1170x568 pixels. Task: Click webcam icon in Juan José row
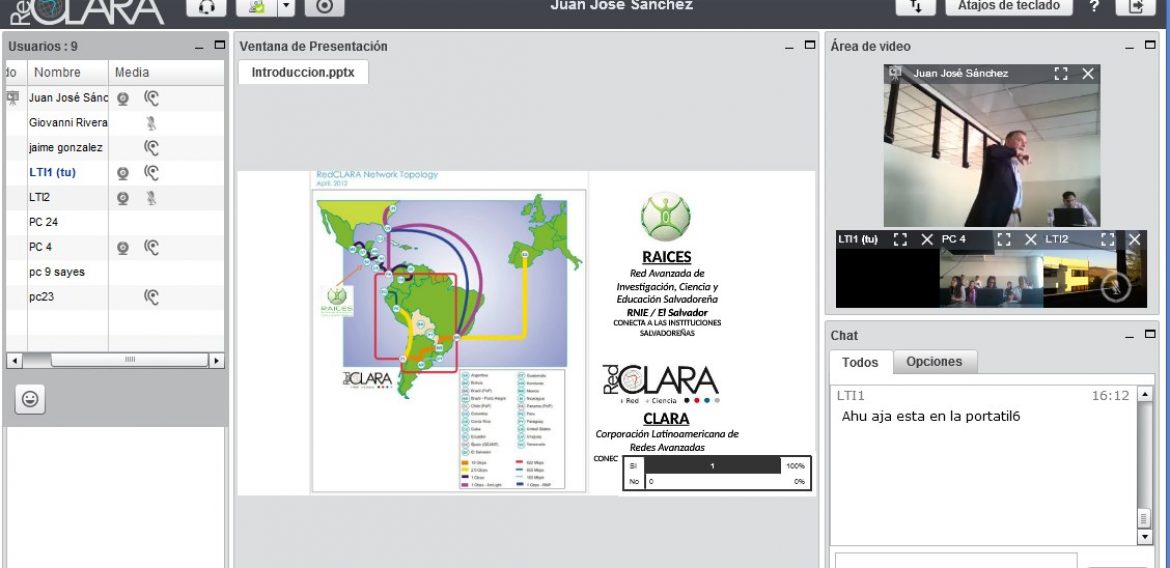[122, 98]
